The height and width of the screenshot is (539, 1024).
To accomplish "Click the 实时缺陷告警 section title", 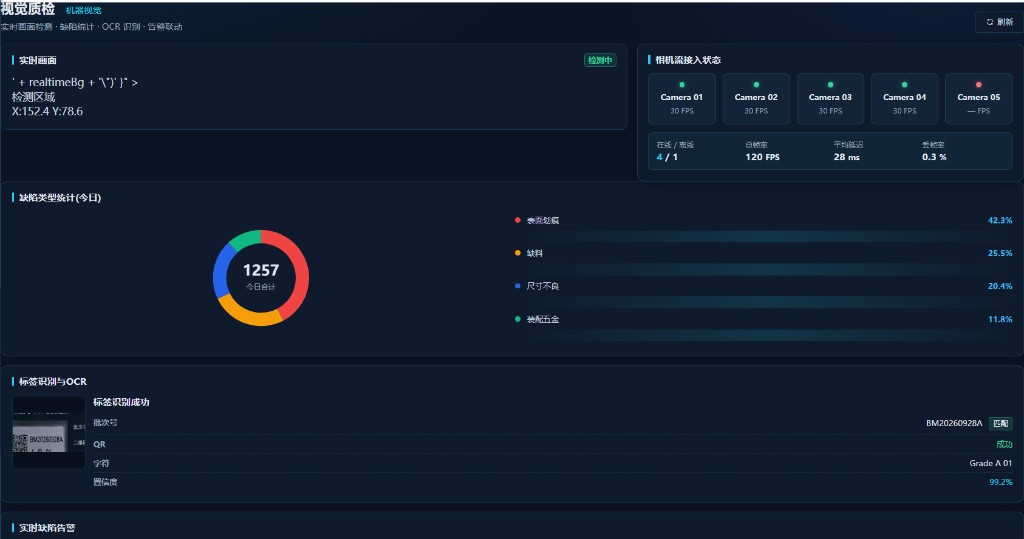I will [x=46, y=528].
